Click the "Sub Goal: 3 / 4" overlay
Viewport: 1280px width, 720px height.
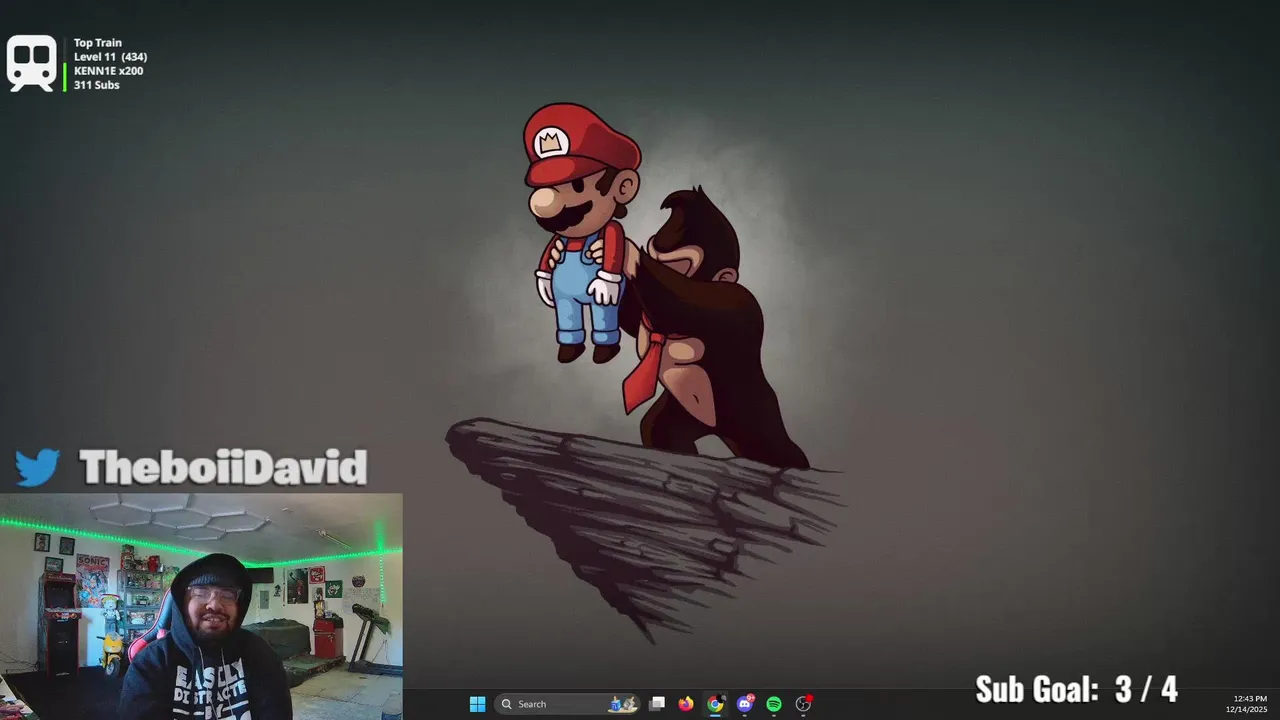click(1076, 689)
